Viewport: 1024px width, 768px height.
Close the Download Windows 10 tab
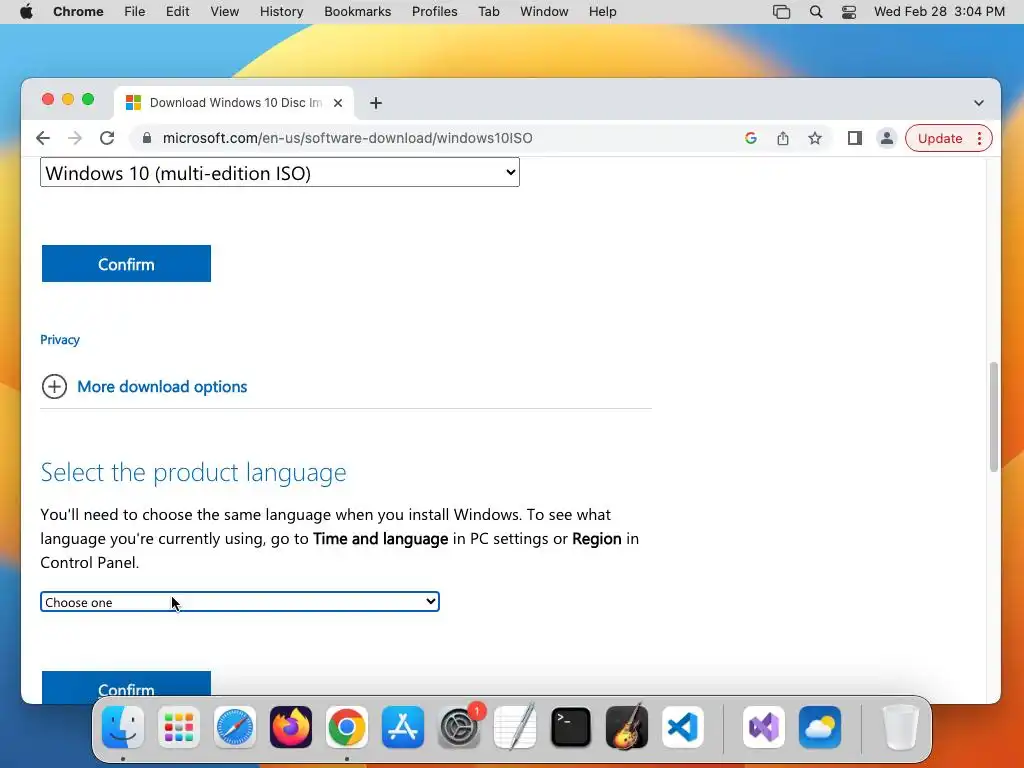pyautogui.click(x=338, y=103)
